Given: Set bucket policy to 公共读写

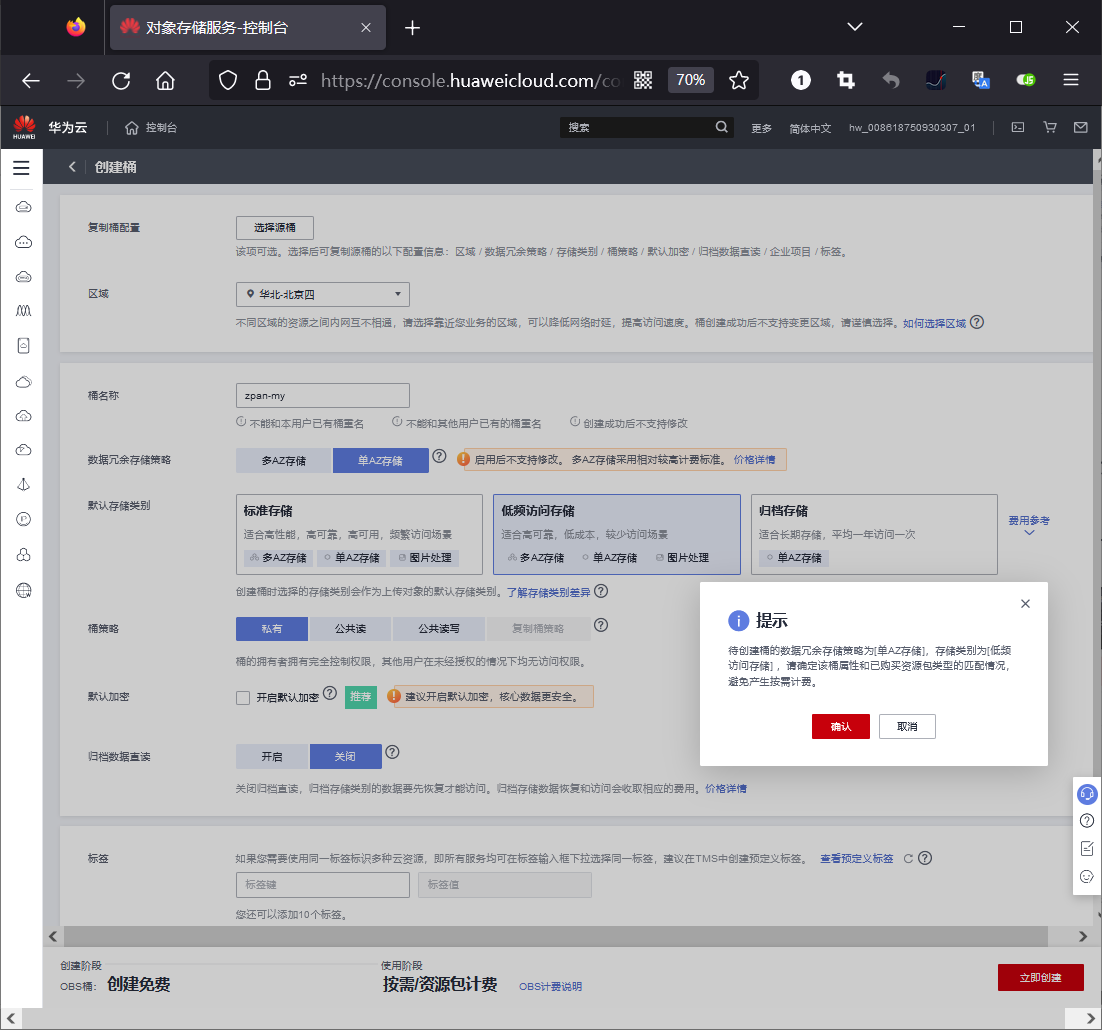Looking at the screenshot, I should (439, 629).
